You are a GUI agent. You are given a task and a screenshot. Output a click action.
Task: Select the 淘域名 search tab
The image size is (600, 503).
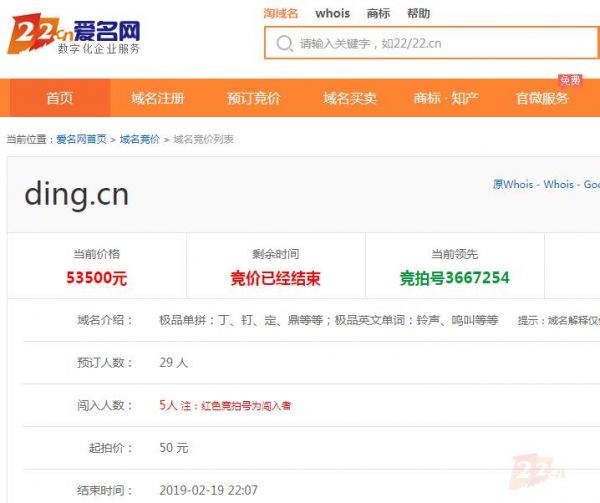click(x=281, y=14)
